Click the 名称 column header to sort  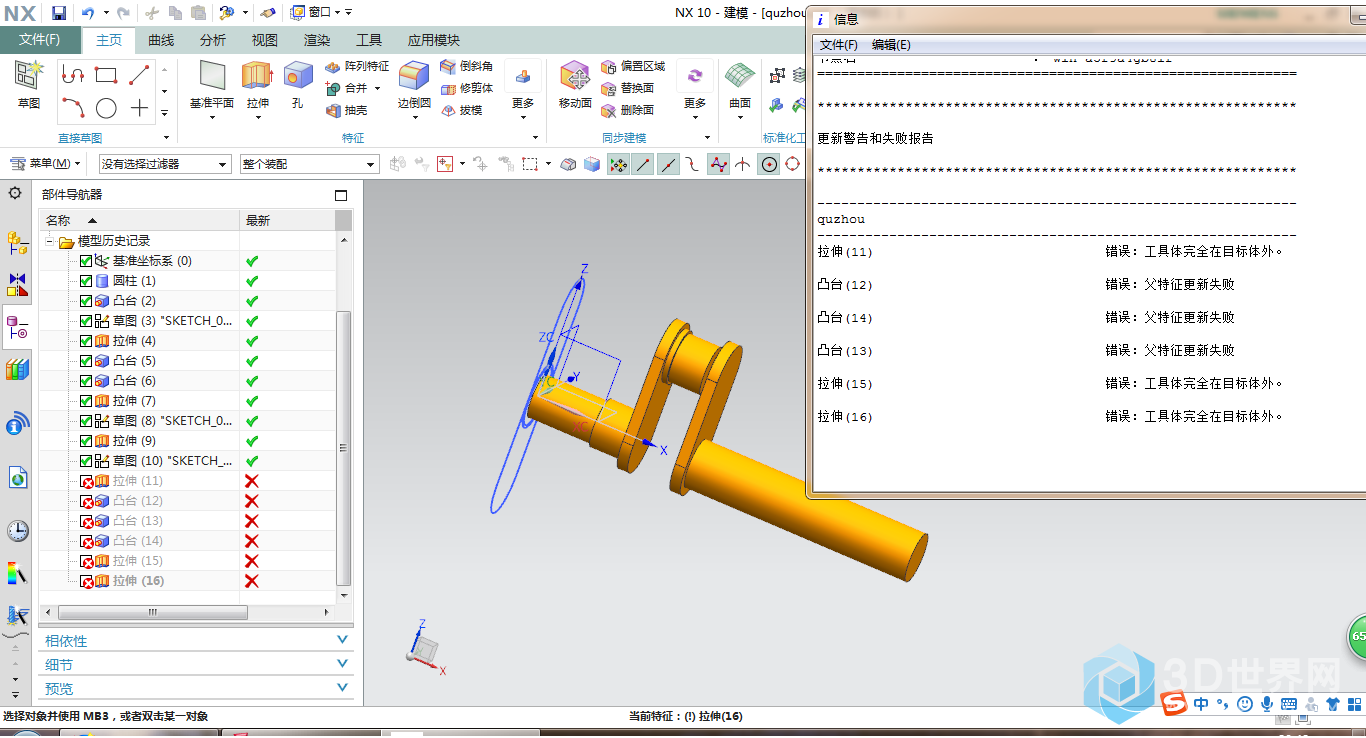pyautogui.click(x=139, y=220)
